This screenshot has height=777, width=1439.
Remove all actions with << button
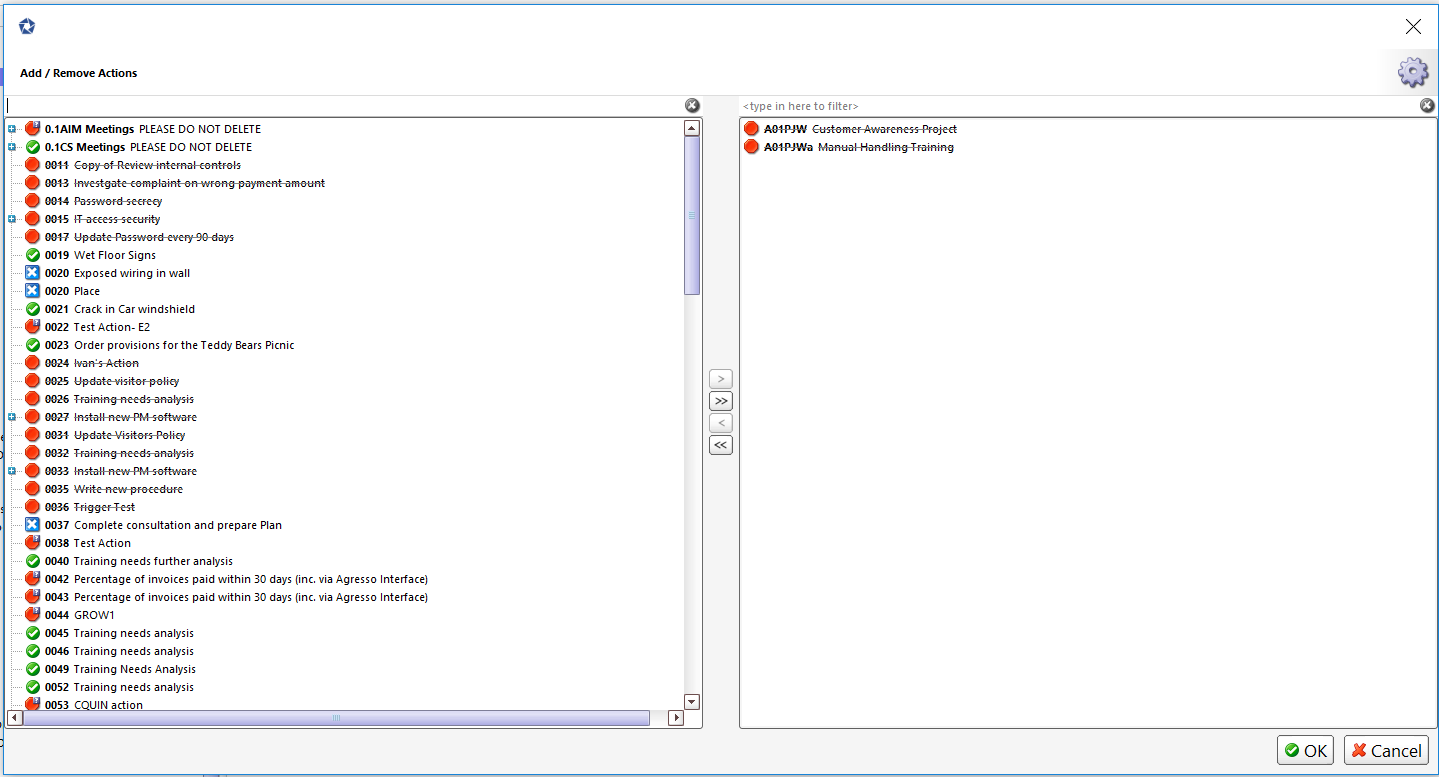tap(720, 445)
